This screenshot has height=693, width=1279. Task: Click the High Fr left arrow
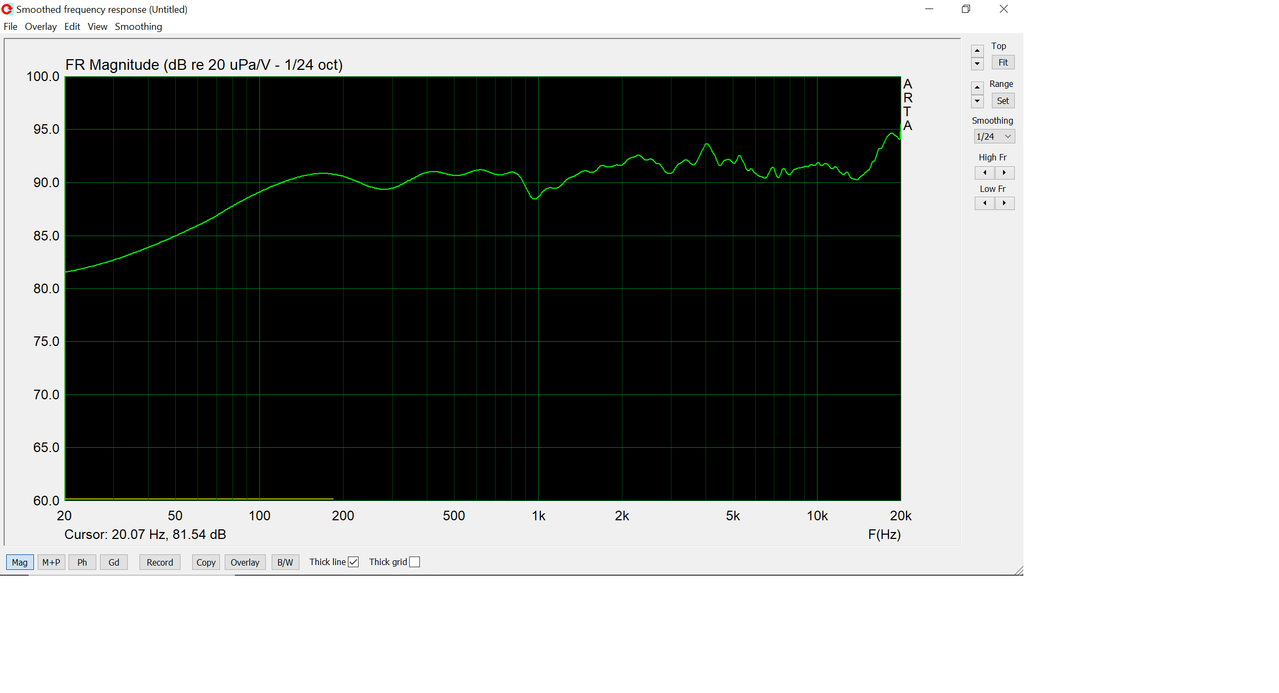click(985, 173)
